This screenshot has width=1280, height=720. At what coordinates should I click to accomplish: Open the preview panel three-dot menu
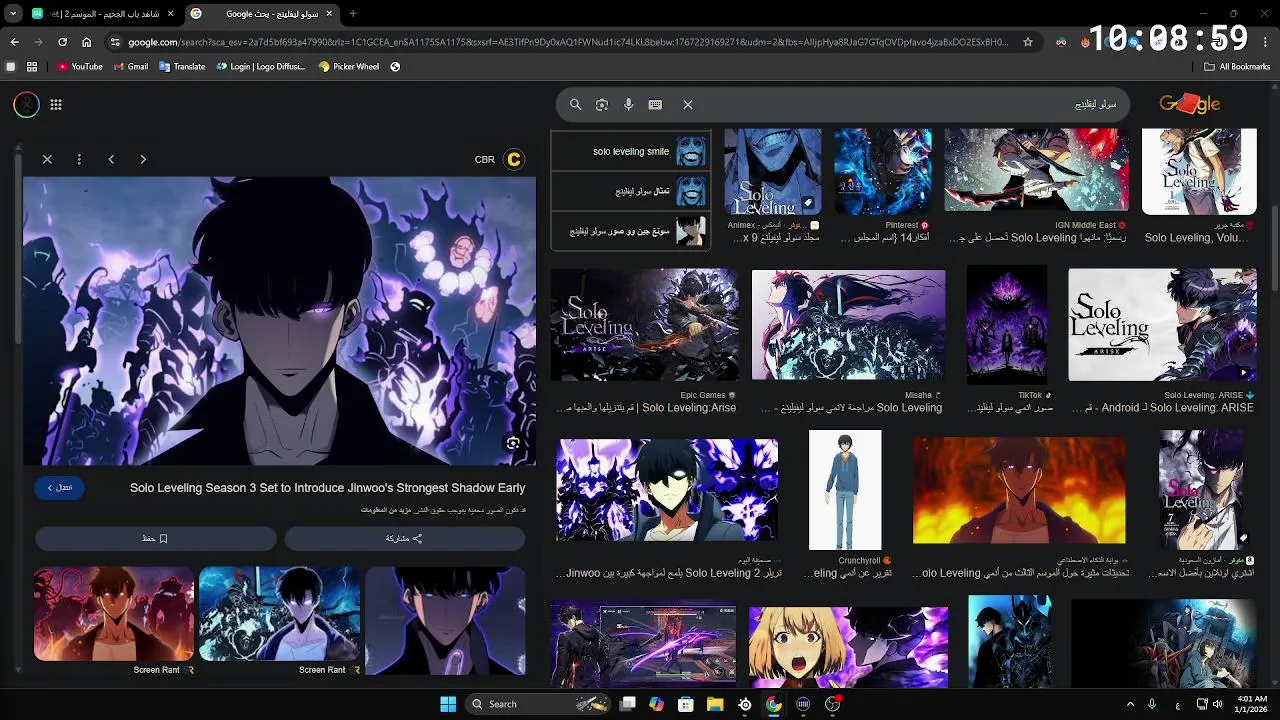pos(79,159)
